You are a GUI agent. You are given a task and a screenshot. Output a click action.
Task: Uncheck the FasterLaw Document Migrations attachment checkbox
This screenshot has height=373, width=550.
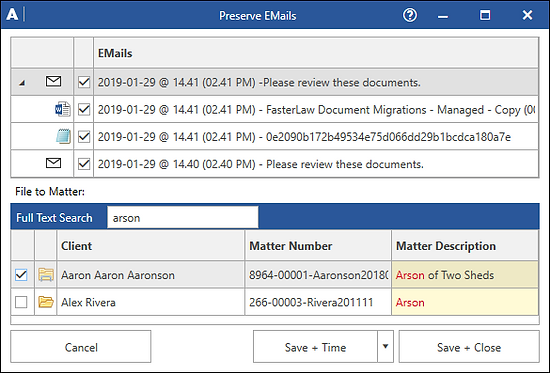[84, 109]
